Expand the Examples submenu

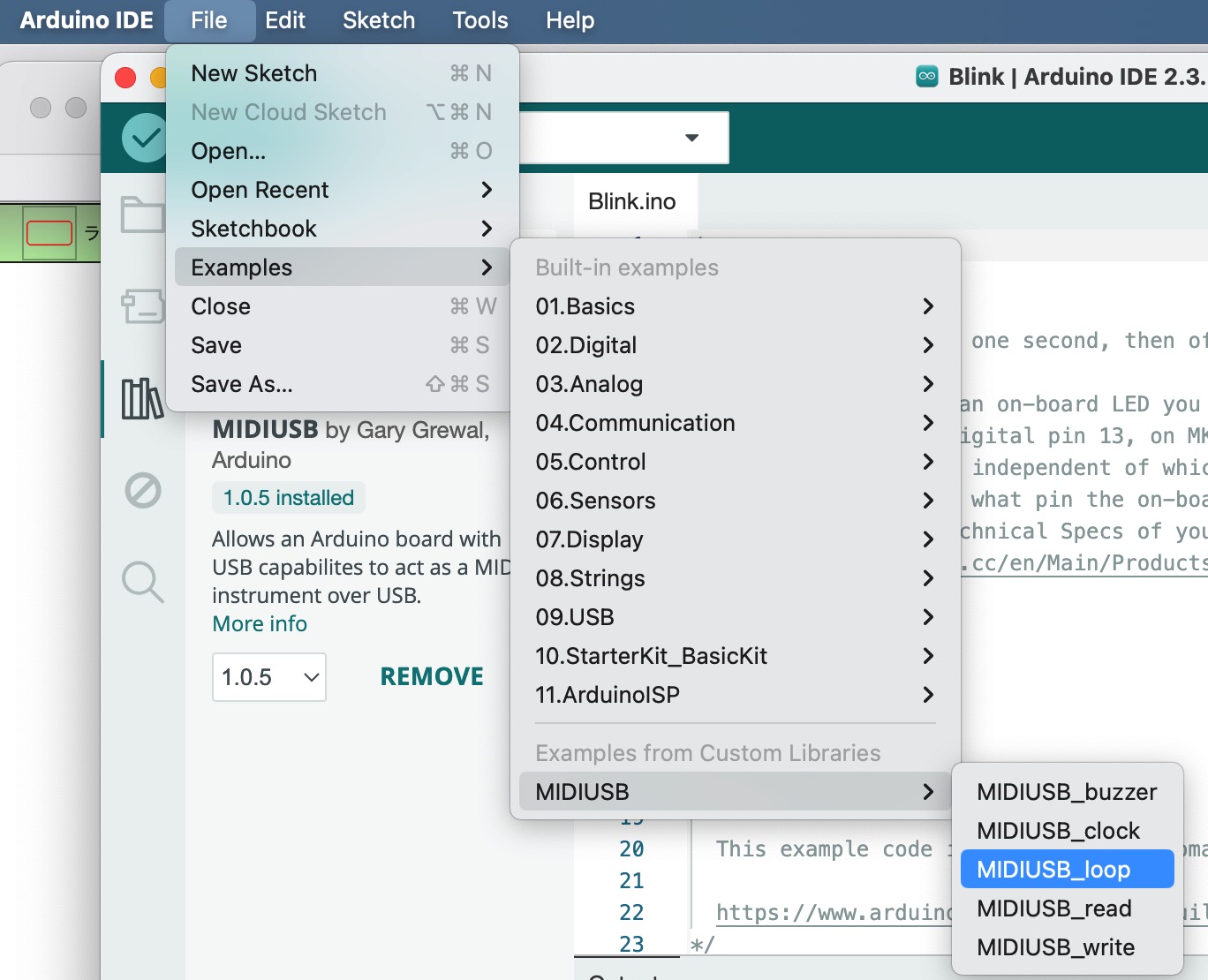(343, 268)
